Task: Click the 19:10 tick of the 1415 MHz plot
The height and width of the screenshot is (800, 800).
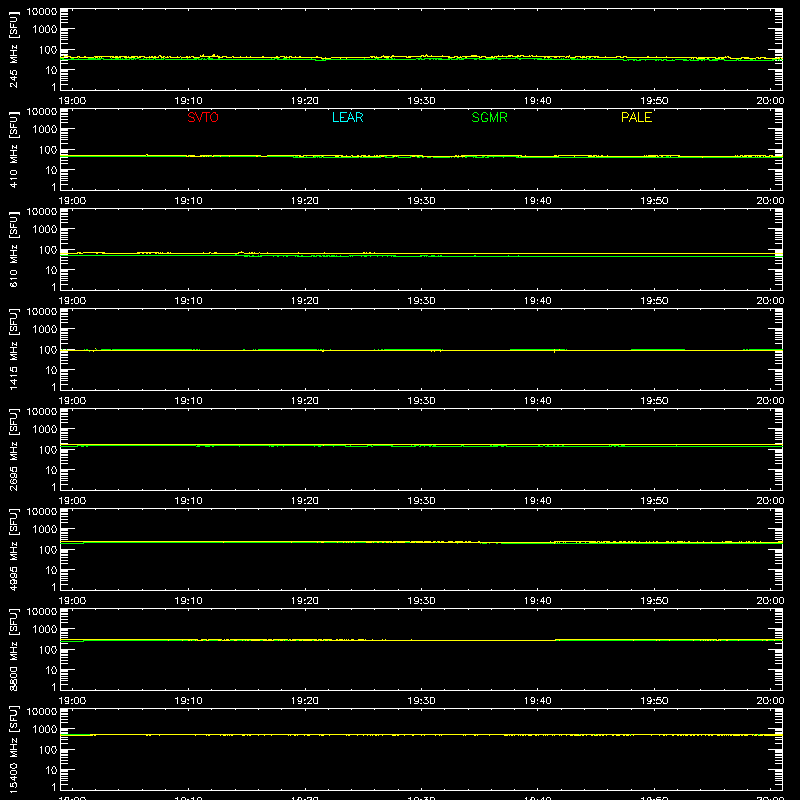Action: coord(188,401)
